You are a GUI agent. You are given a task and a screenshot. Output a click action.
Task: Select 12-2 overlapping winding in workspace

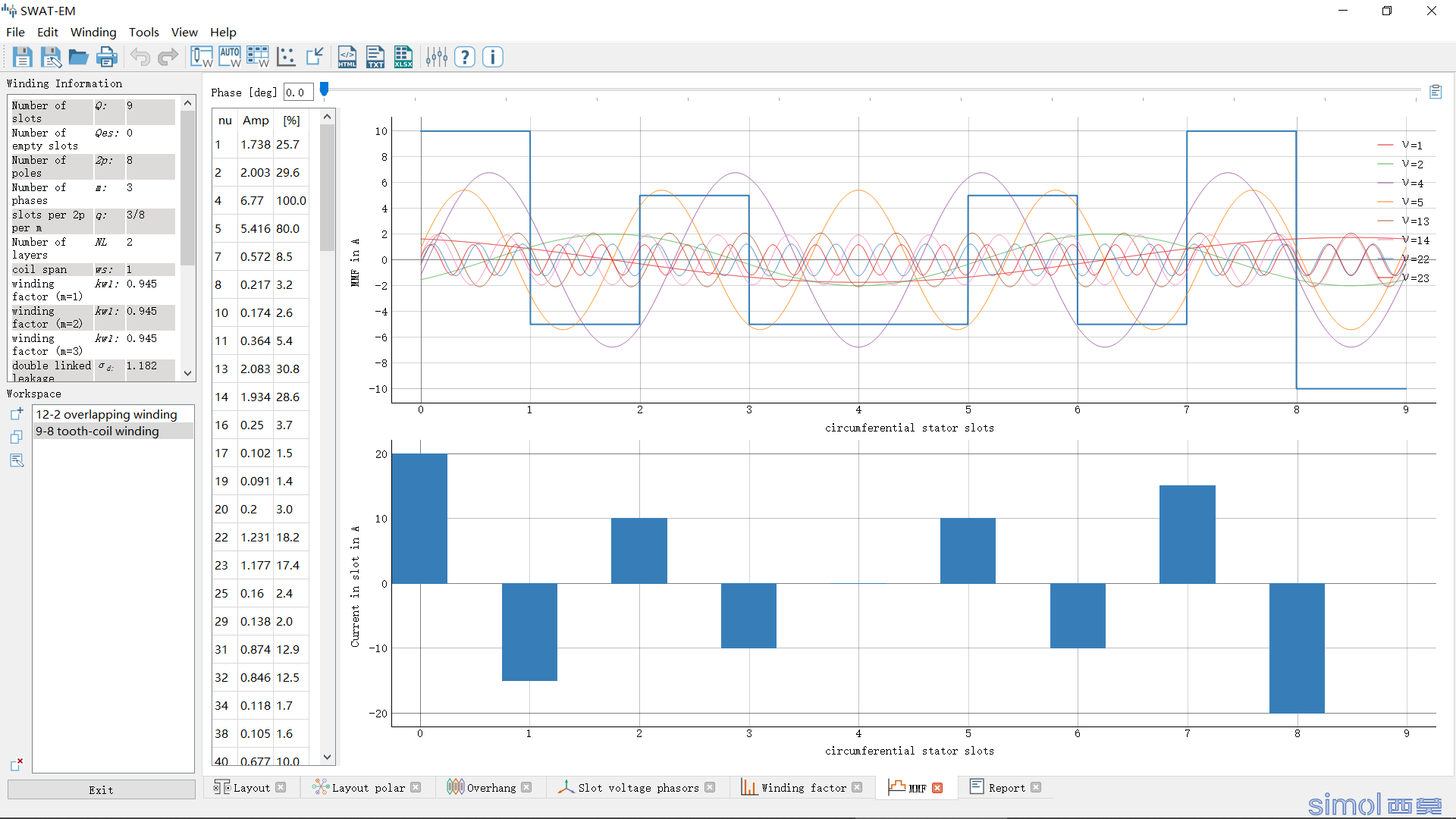coord(113,414)
